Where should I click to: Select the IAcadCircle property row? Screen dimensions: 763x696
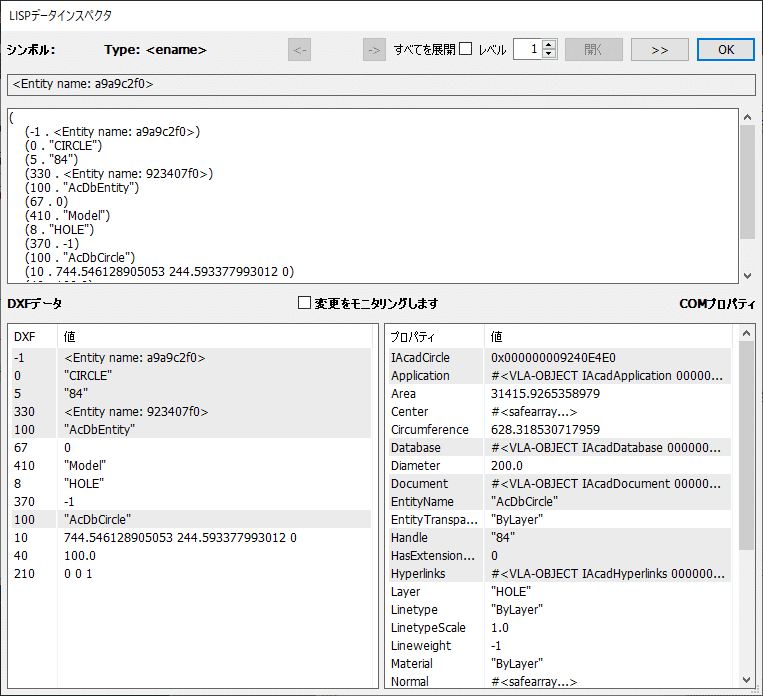pos(560,358)
